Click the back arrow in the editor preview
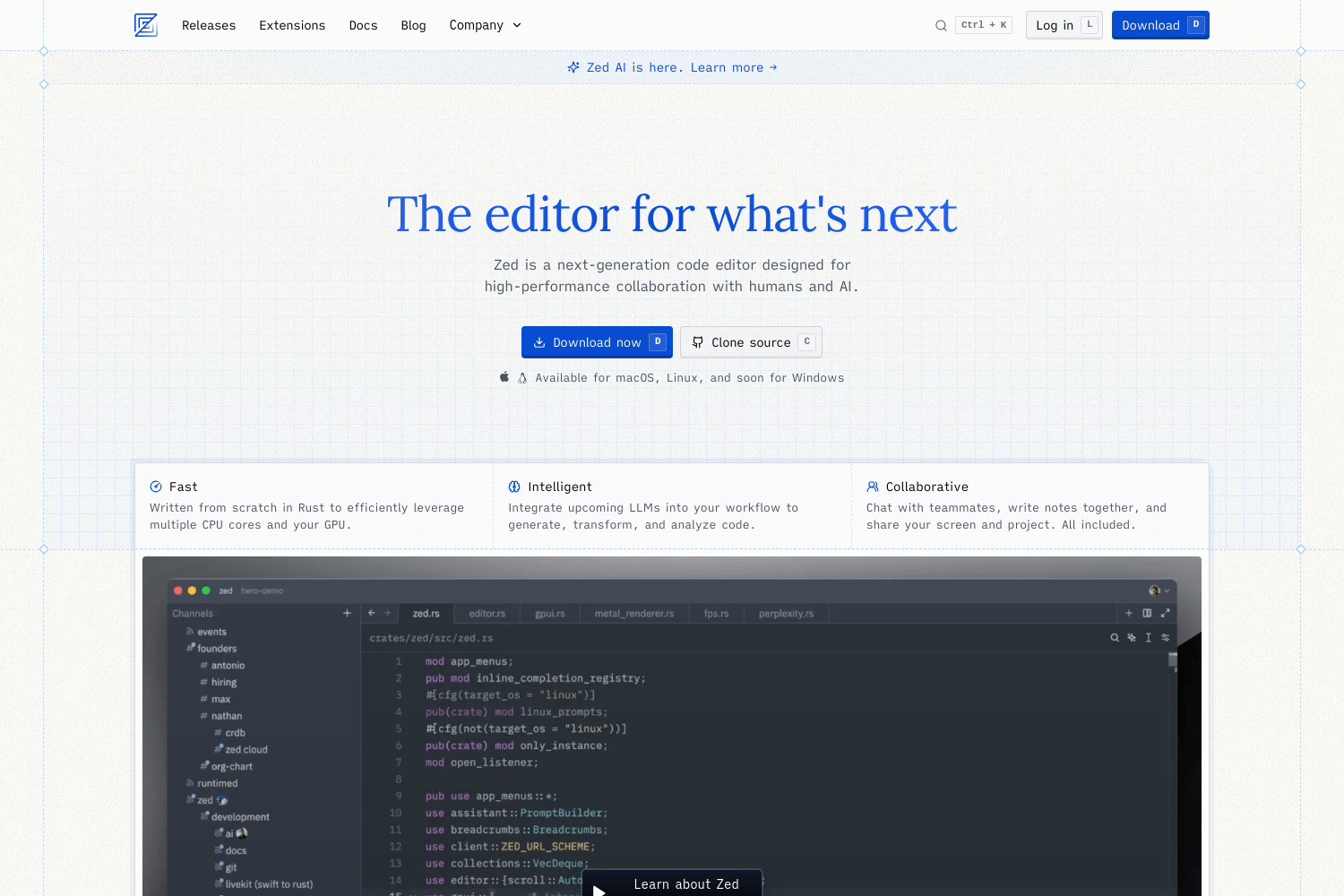The image size is (1344, 896). coord(372,613)
